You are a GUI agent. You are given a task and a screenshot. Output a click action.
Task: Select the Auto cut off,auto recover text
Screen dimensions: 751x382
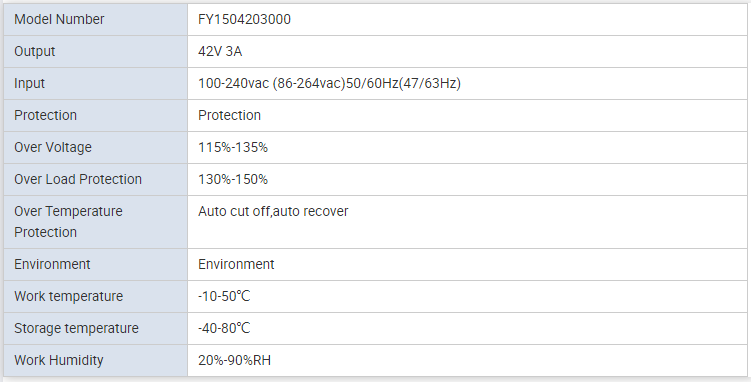click(x=273, y=211)
